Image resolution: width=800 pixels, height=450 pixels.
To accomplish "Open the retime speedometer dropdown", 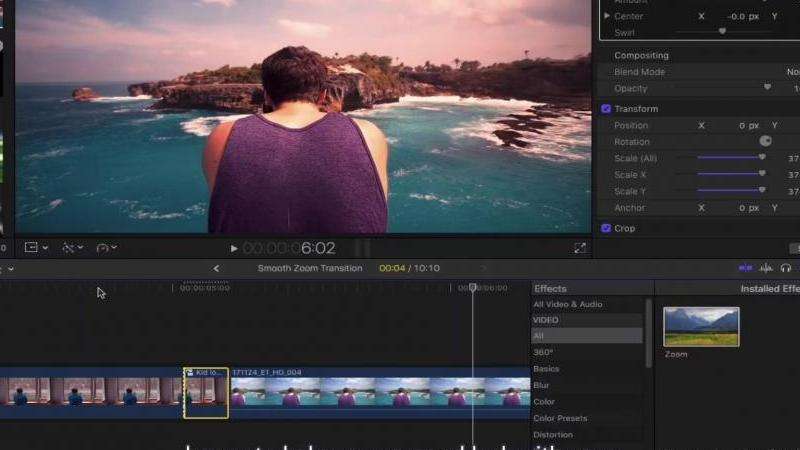I will coord(107,248).
